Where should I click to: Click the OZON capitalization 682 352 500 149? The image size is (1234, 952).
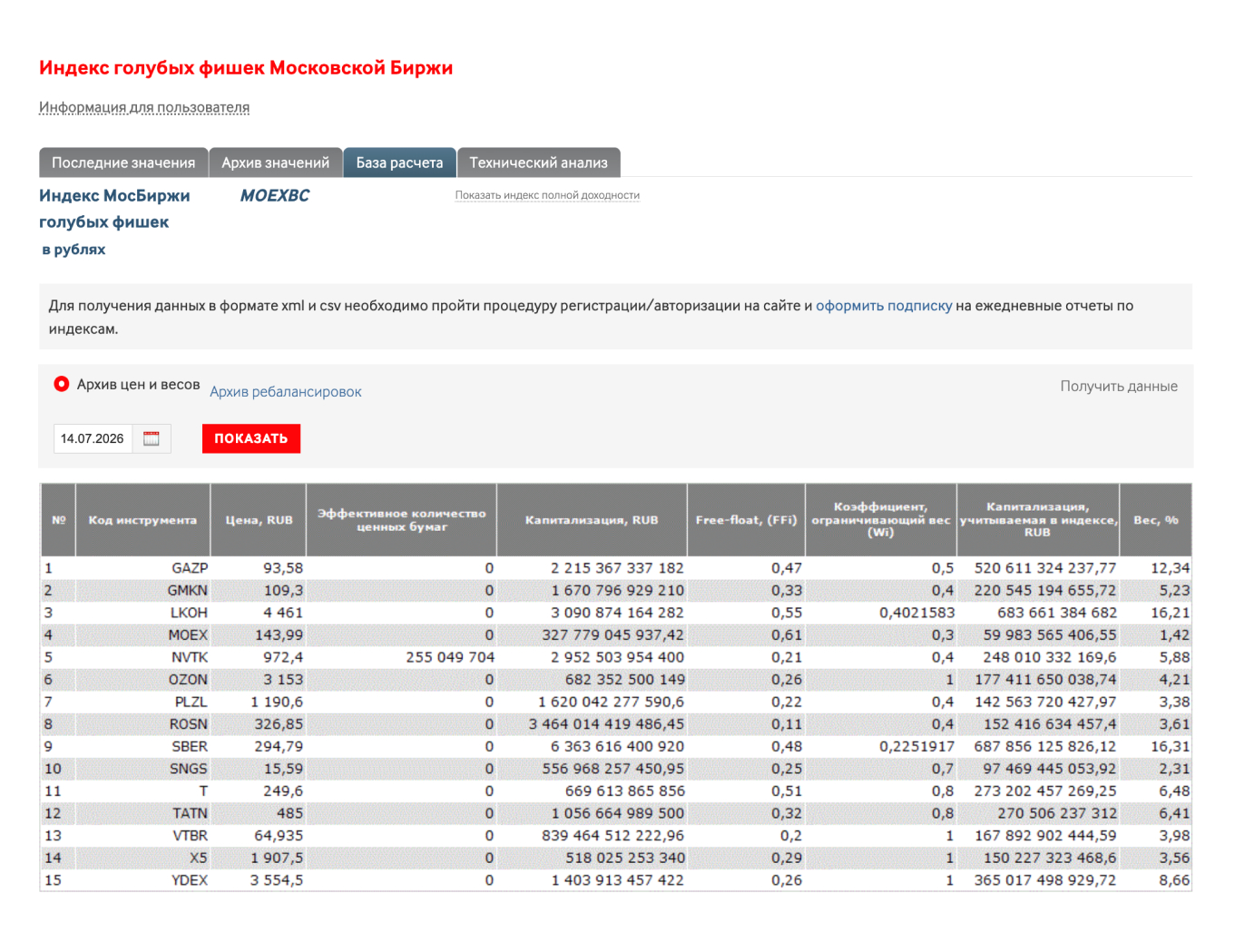click(x=625, y=680)
